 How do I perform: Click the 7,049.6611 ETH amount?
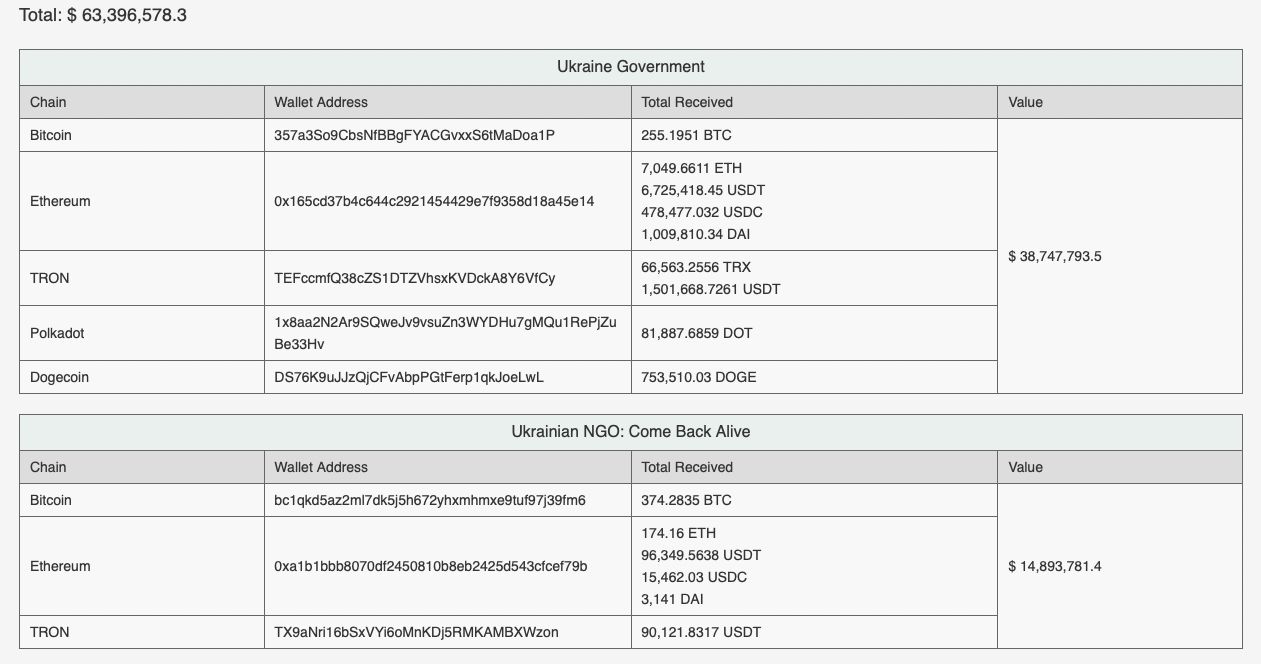tap(691, 168)
